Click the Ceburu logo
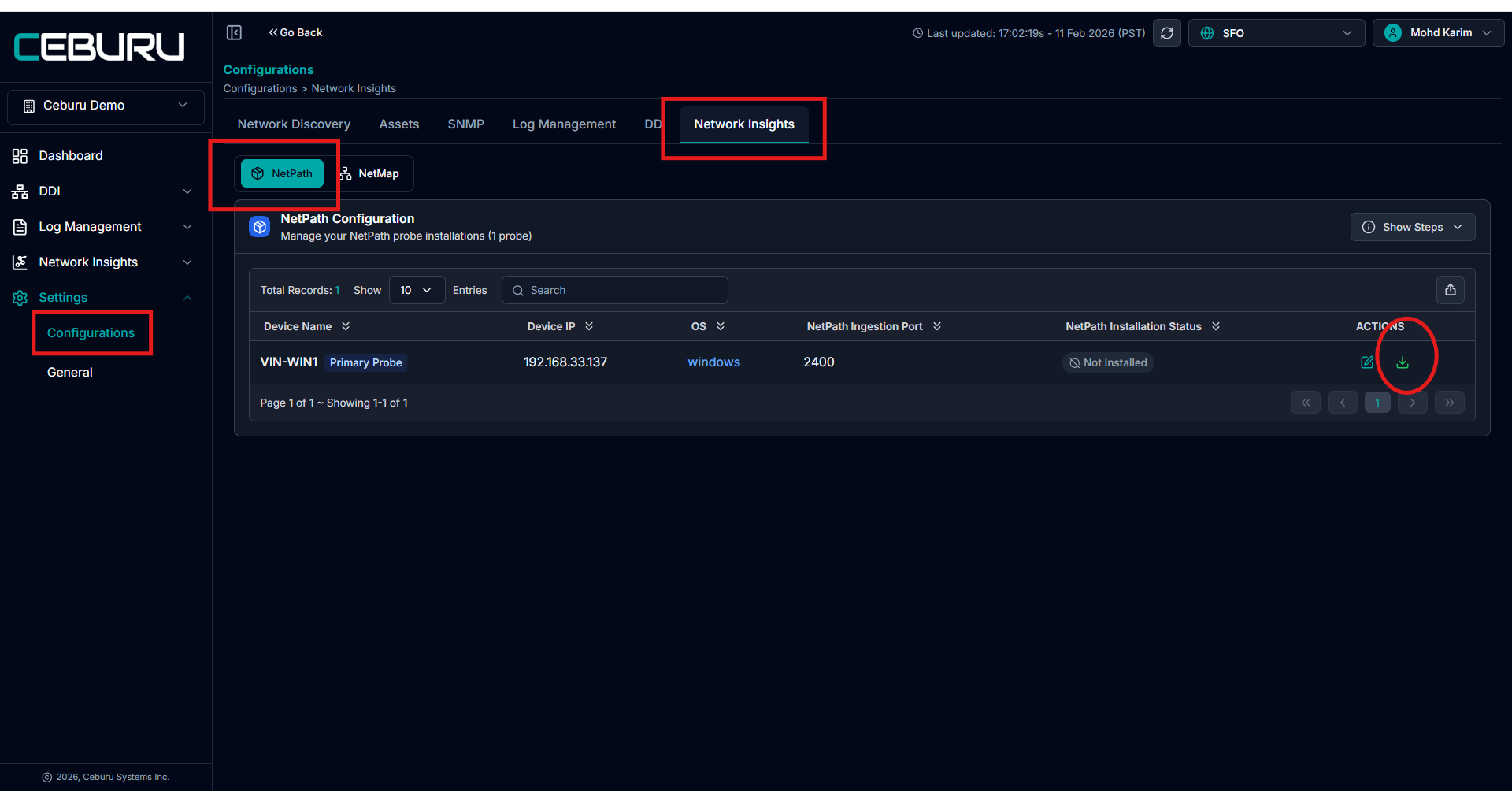 click(x=99, y=46)
